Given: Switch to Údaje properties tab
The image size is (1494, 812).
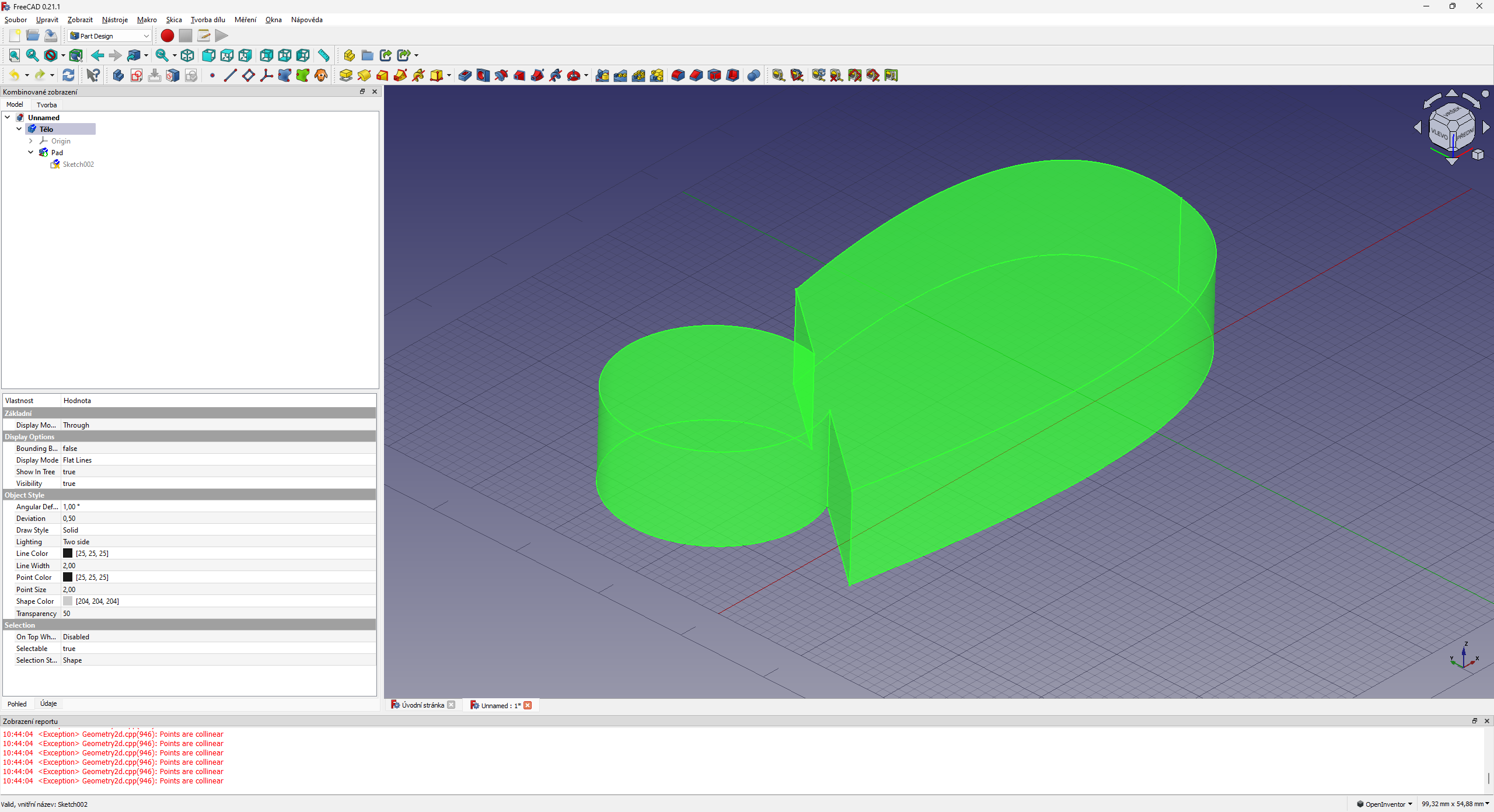Looking at the screenshot, I should click(x=48, y=703).
